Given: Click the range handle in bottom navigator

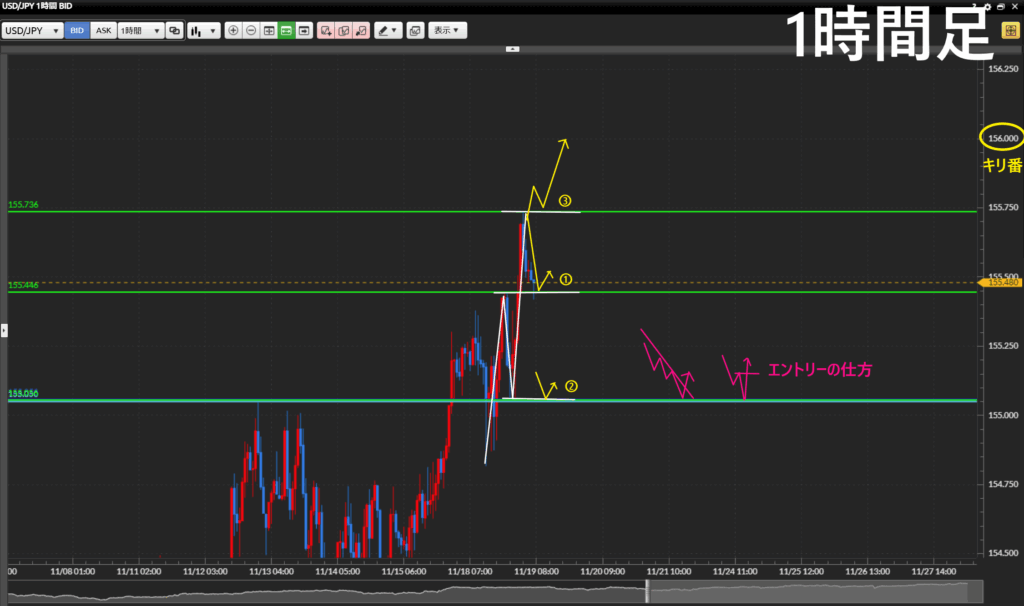Looking at the screenshot, I should [x=647, y=592].
